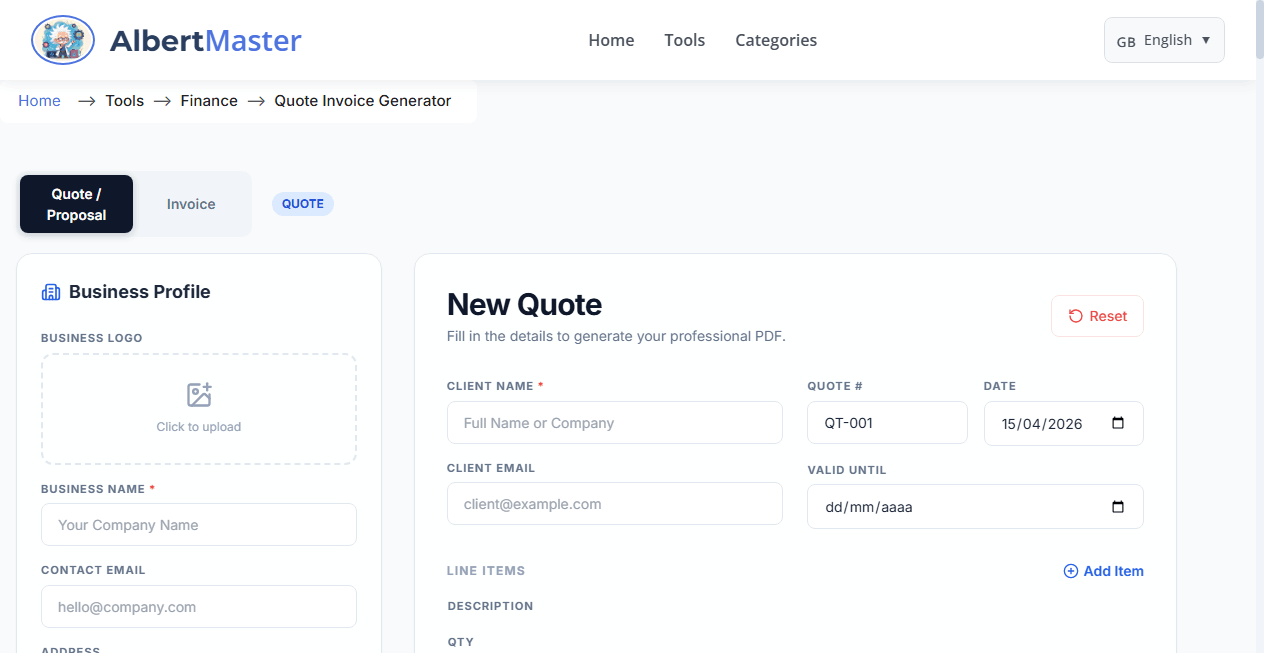Open the VALID UNTIL date dropdown
Viewport: 1264px width, 653px height.
pyautogui.click(x=975, y=507)
